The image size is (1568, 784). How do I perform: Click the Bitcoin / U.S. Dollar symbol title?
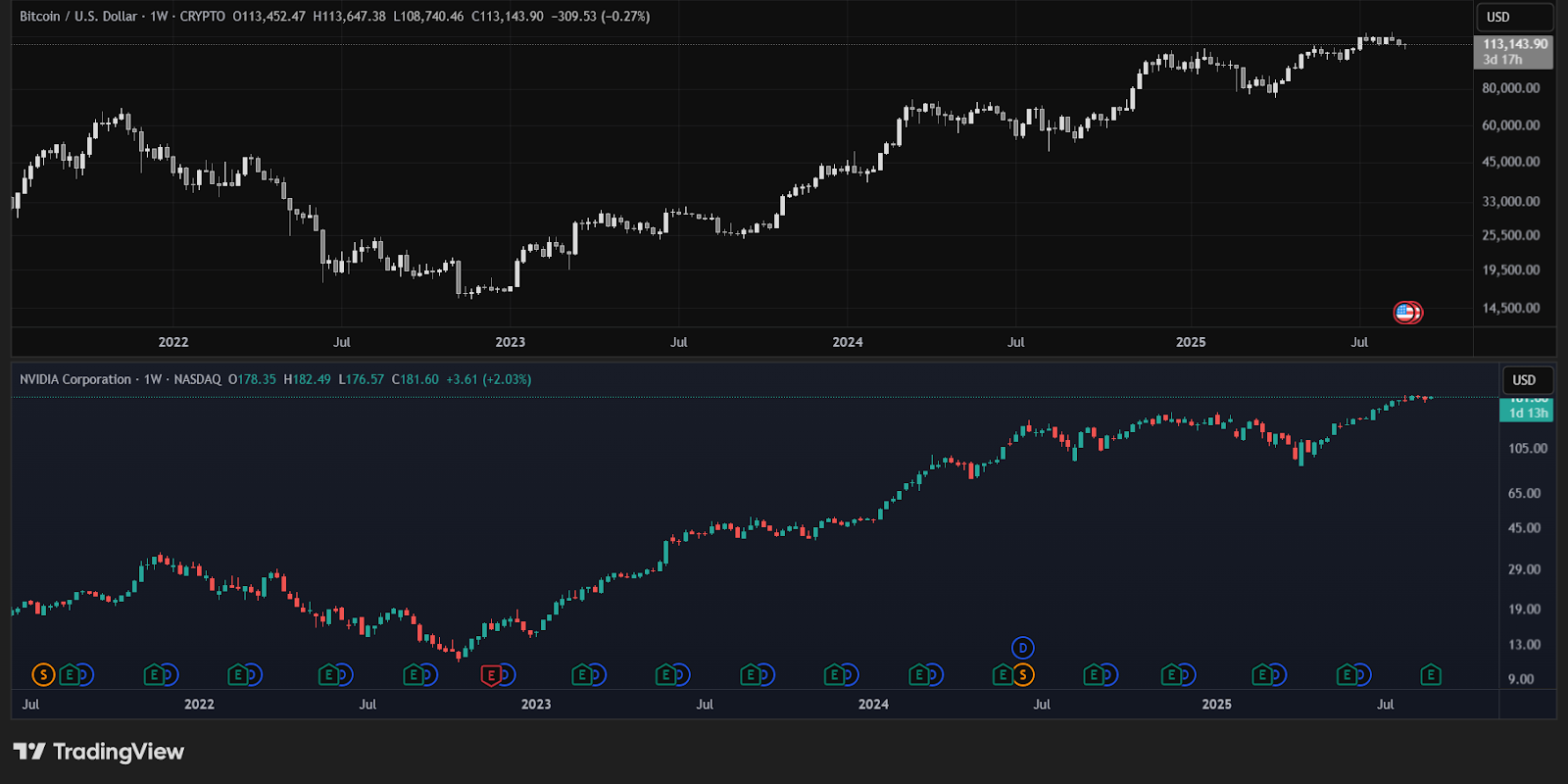(x=78, y=17)
